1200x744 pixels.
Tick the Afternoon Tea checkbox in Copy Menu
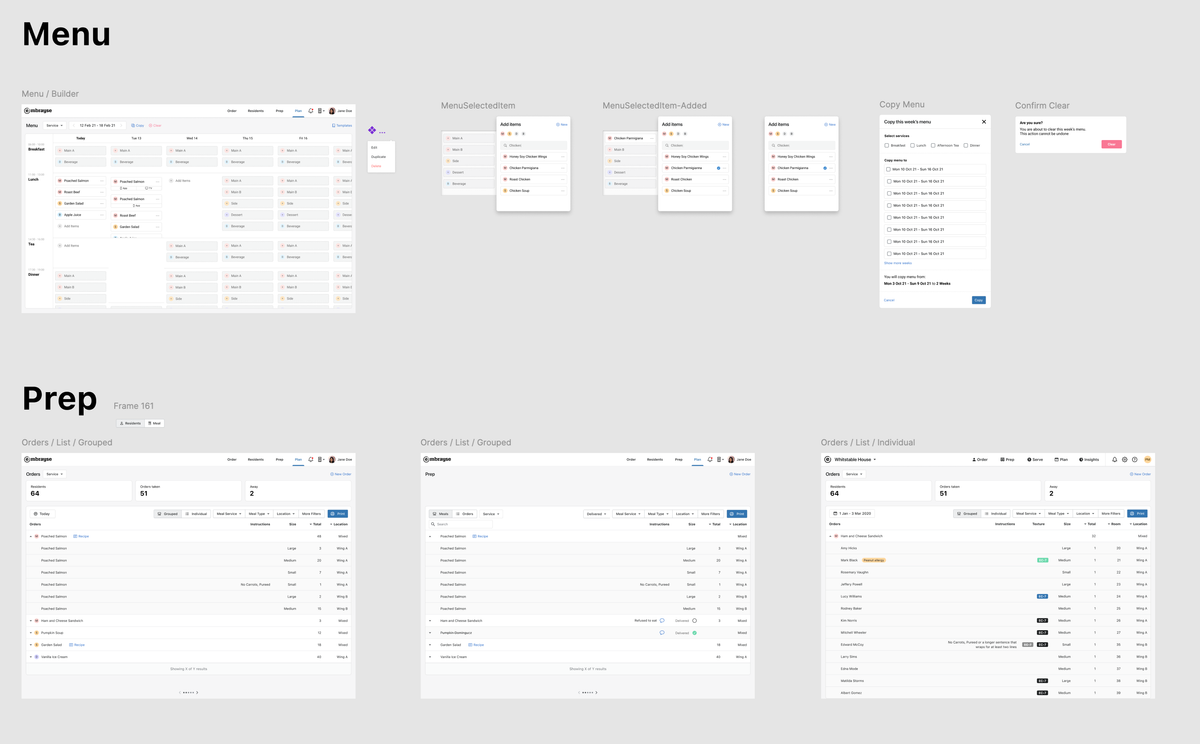pos(933,145)
